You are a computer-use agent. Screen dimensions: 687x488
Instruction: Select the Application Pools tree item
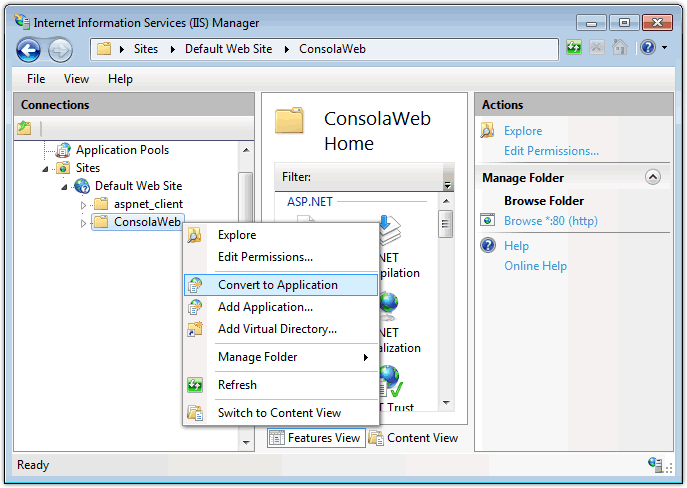click(122, 150)
